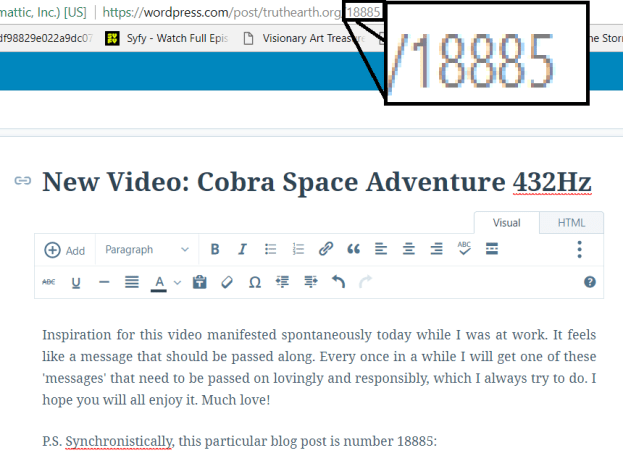Toggle the toolbar three-dot menu
The image size is (623, 453).
coord(579,250)
